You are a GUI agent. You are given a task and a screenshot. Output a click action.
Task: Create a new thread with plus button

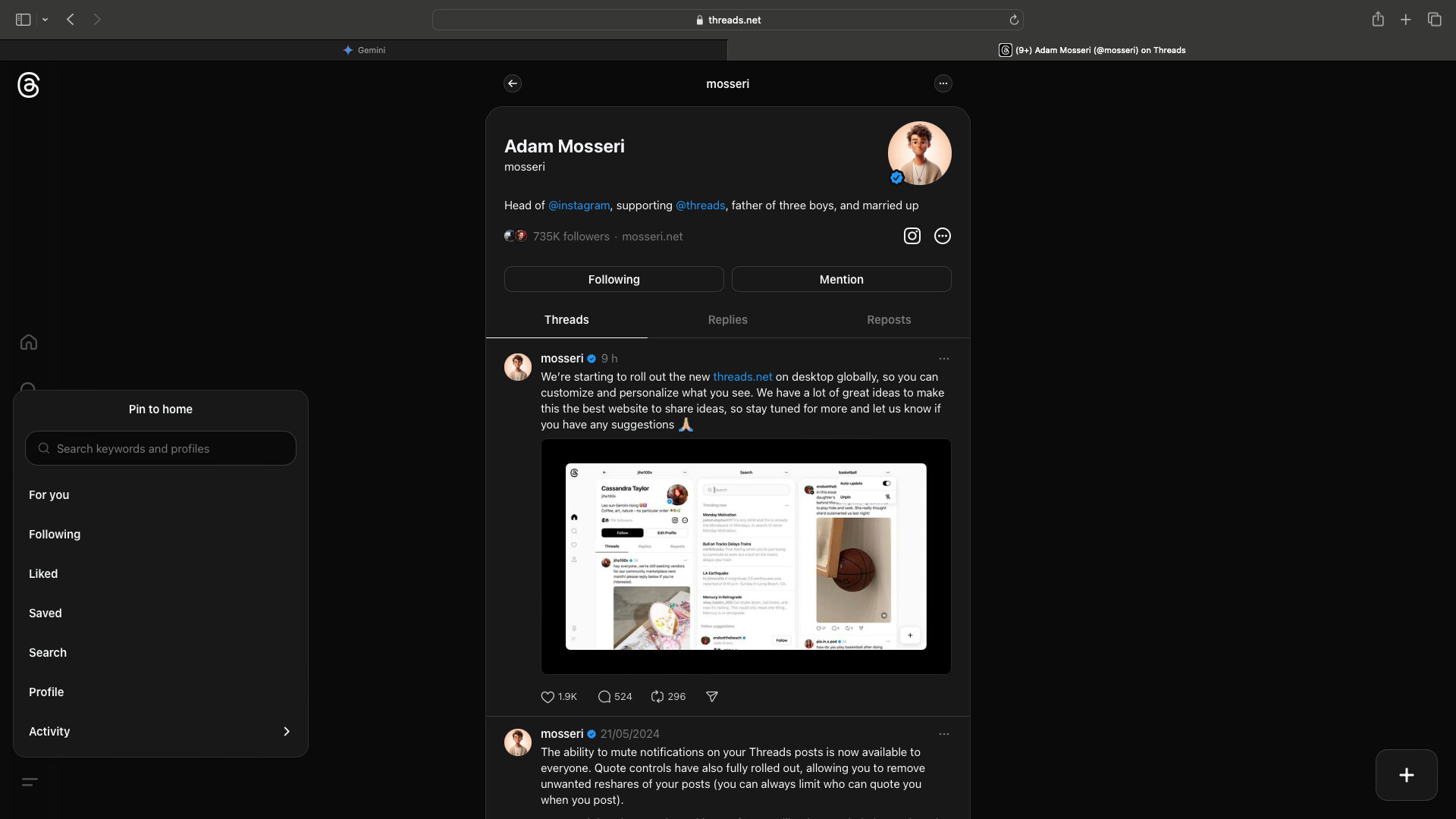[x=1407, y=775]
